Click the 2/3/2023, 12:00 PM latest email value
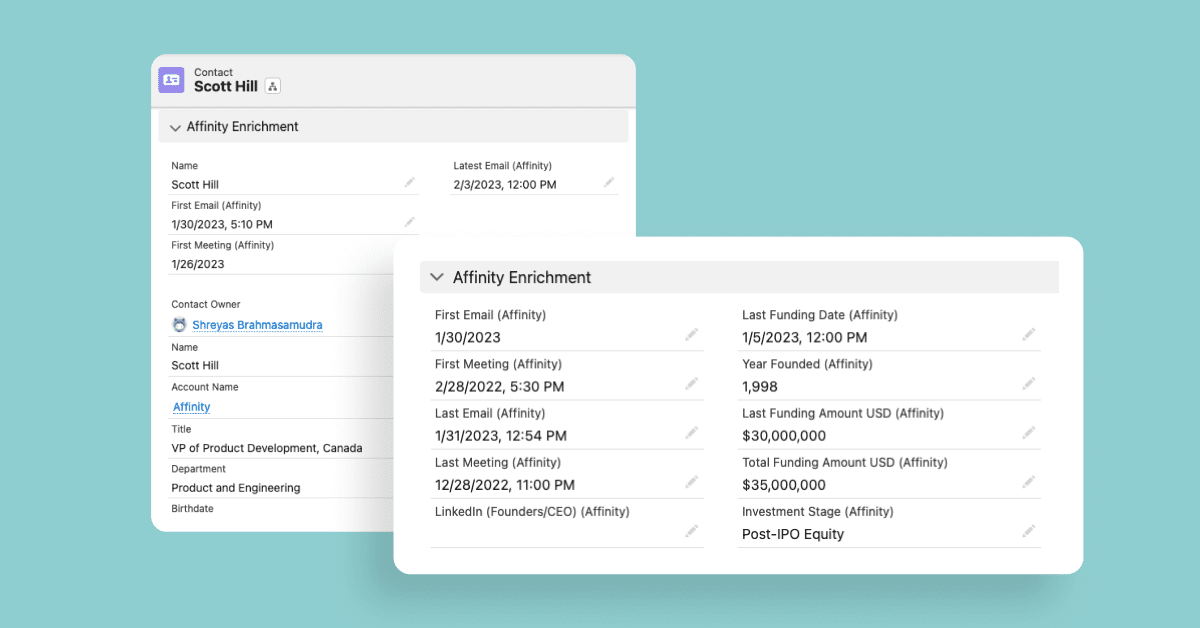The width and height of the screenshot is (1200, 628). [x=505, y=185]
